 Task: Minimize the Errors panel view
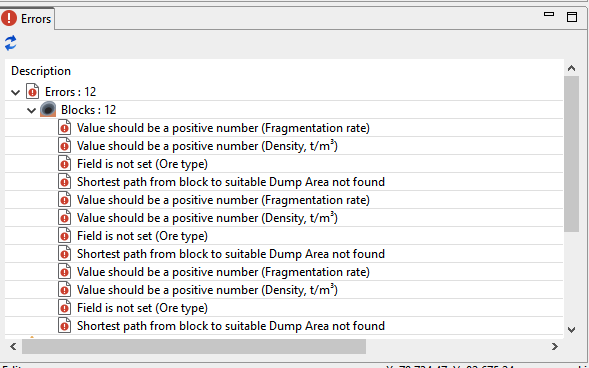549,14
